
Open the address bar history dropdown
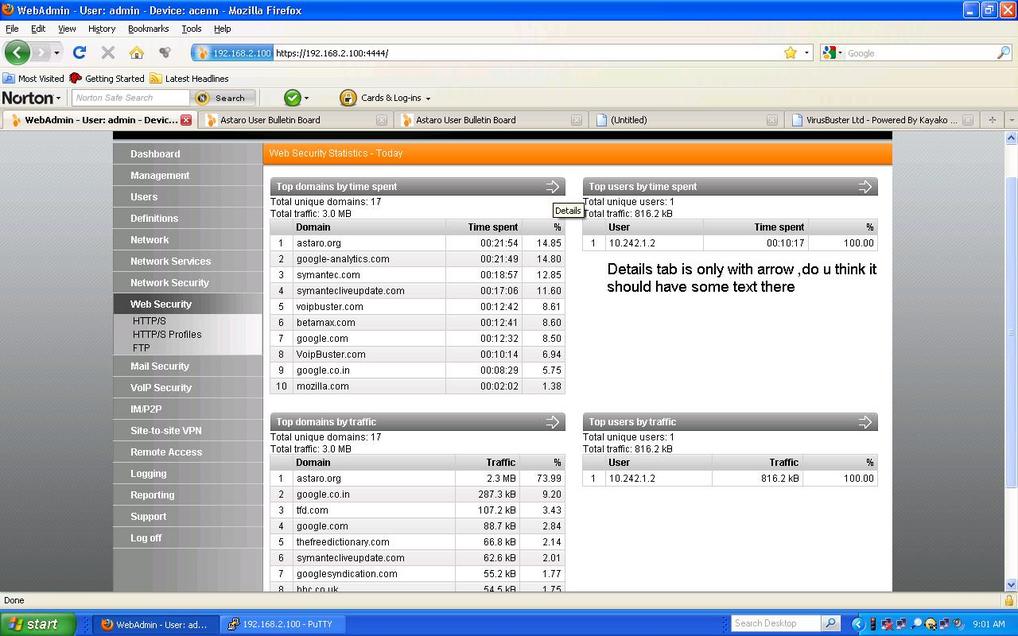[807, 53]
